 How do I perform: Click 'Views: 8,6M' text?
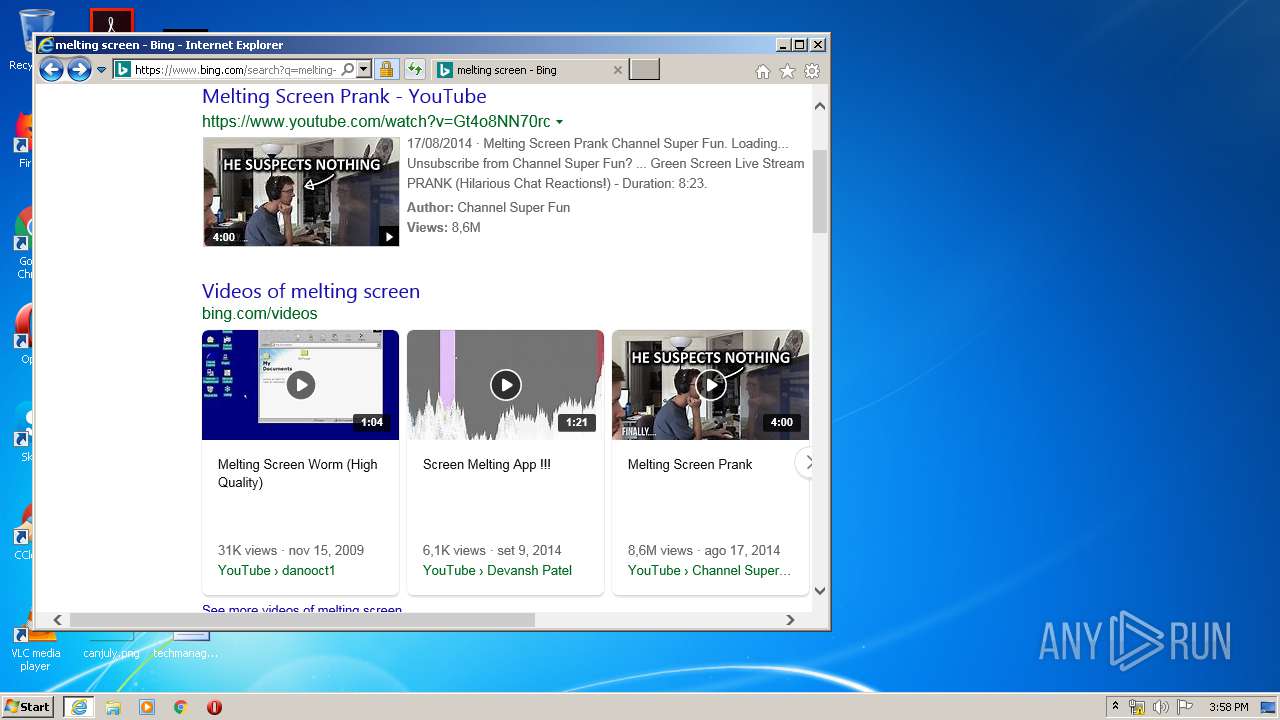point(443,227)
